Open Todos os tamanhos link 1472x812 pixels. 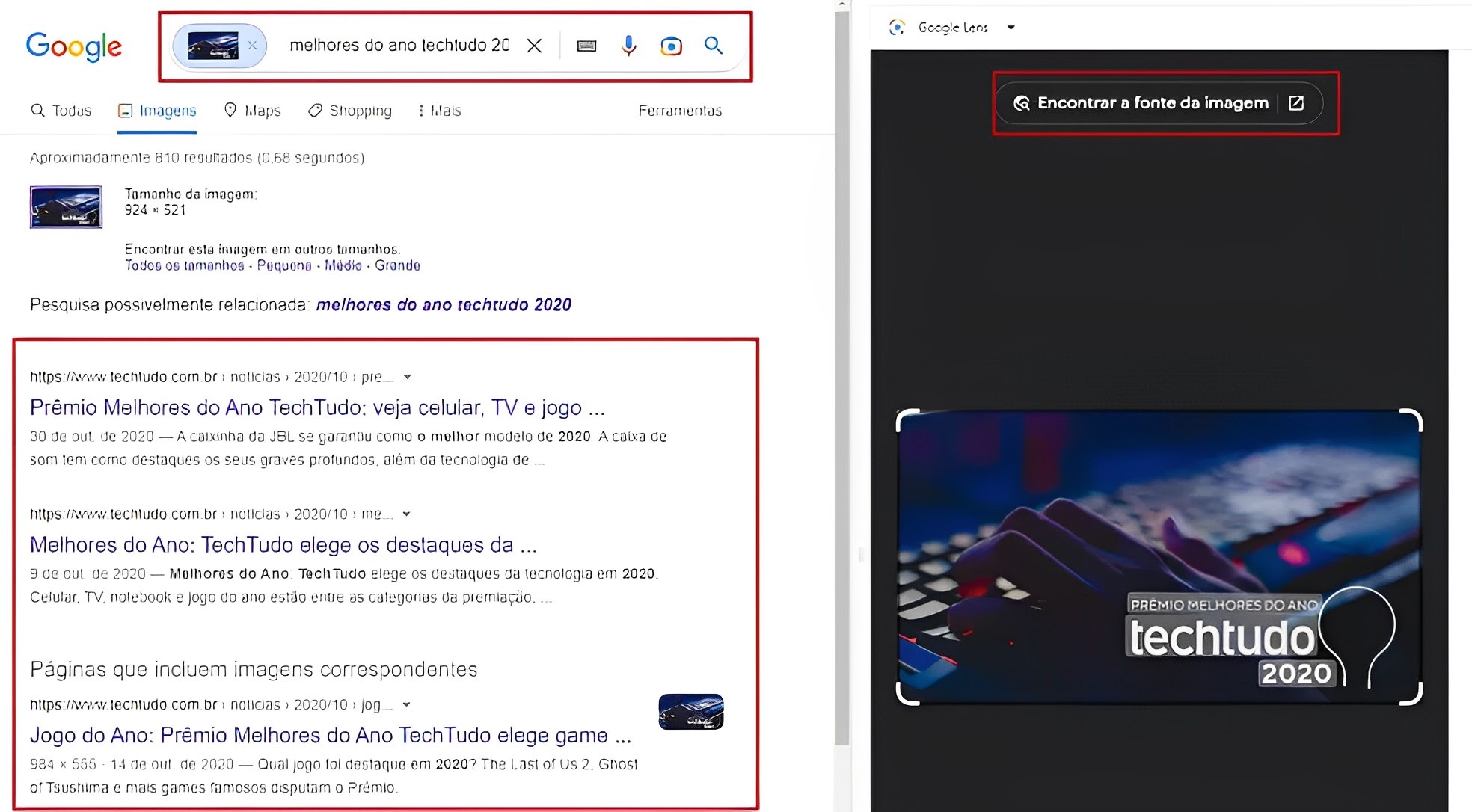click(184, 265)
